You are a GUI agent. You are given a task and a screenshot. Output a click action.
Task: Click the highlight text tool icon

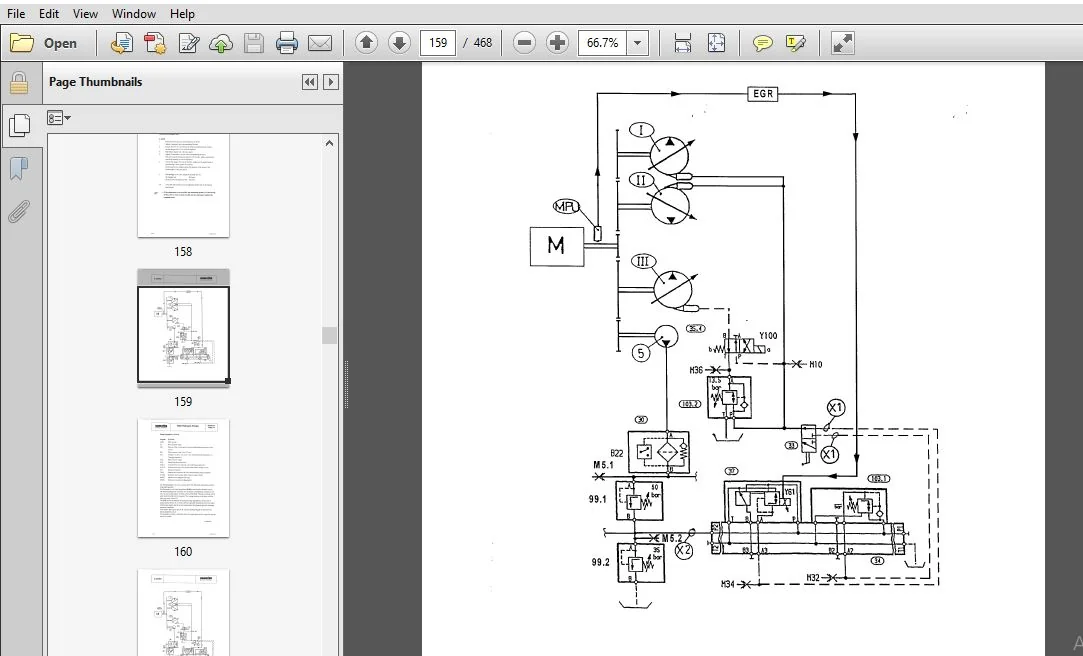point(796,44)
